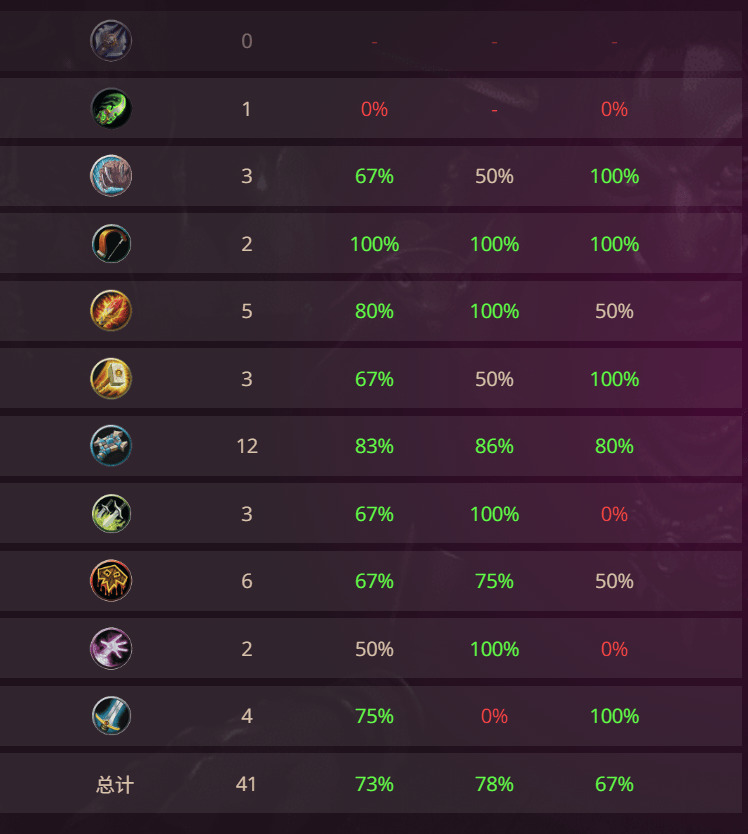The height and width of the screenshot is (834, 748).
Task: Select the 12 games count in Priest row
Action: point(247,446)
